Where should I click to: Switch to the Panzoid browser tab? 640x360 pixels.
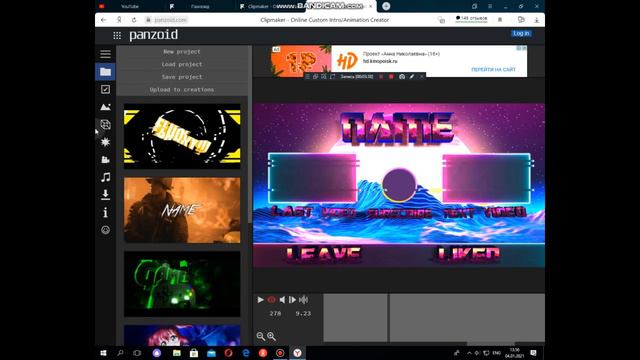[200, 7]
